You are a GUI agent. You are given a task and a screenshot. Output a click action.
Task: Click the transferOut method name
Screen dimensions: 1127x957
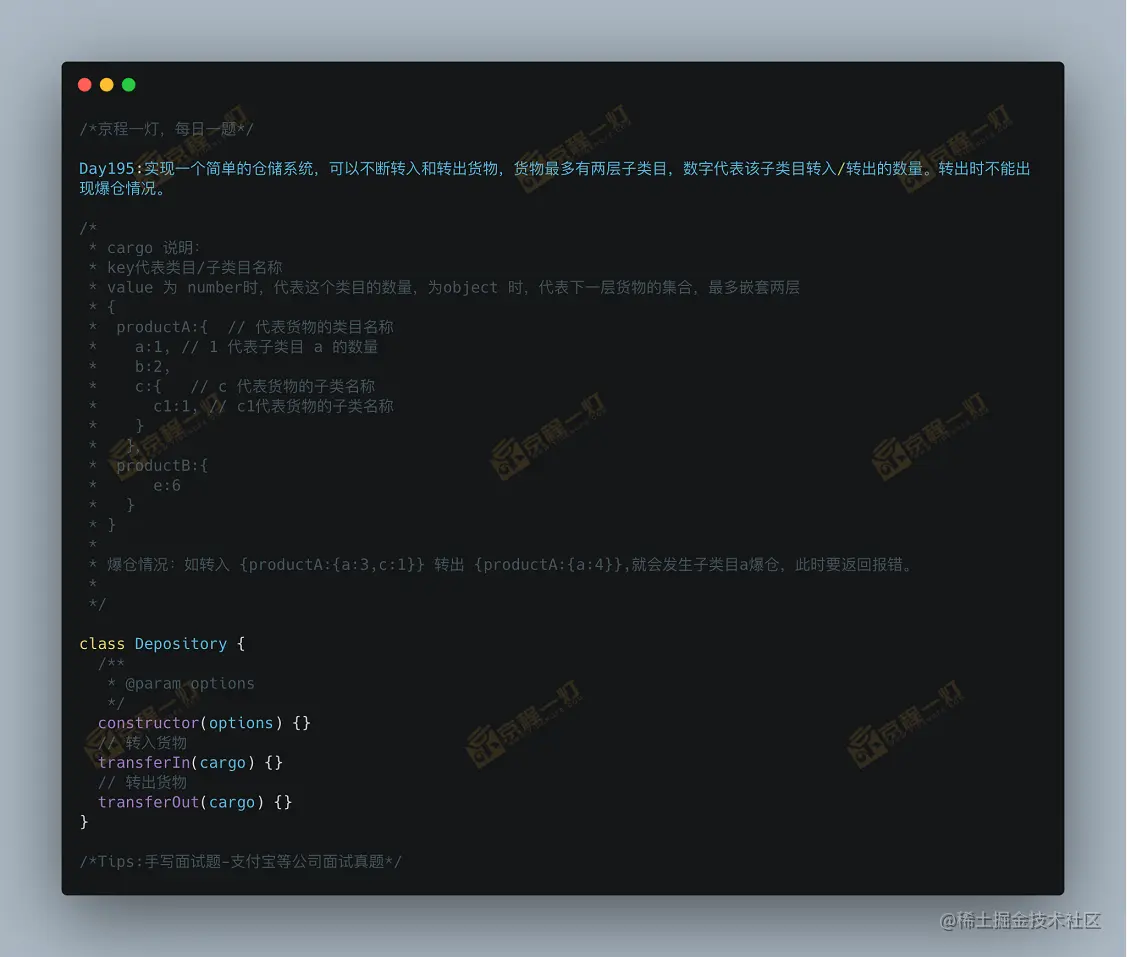pyautogui.click(x=148, y=802)
